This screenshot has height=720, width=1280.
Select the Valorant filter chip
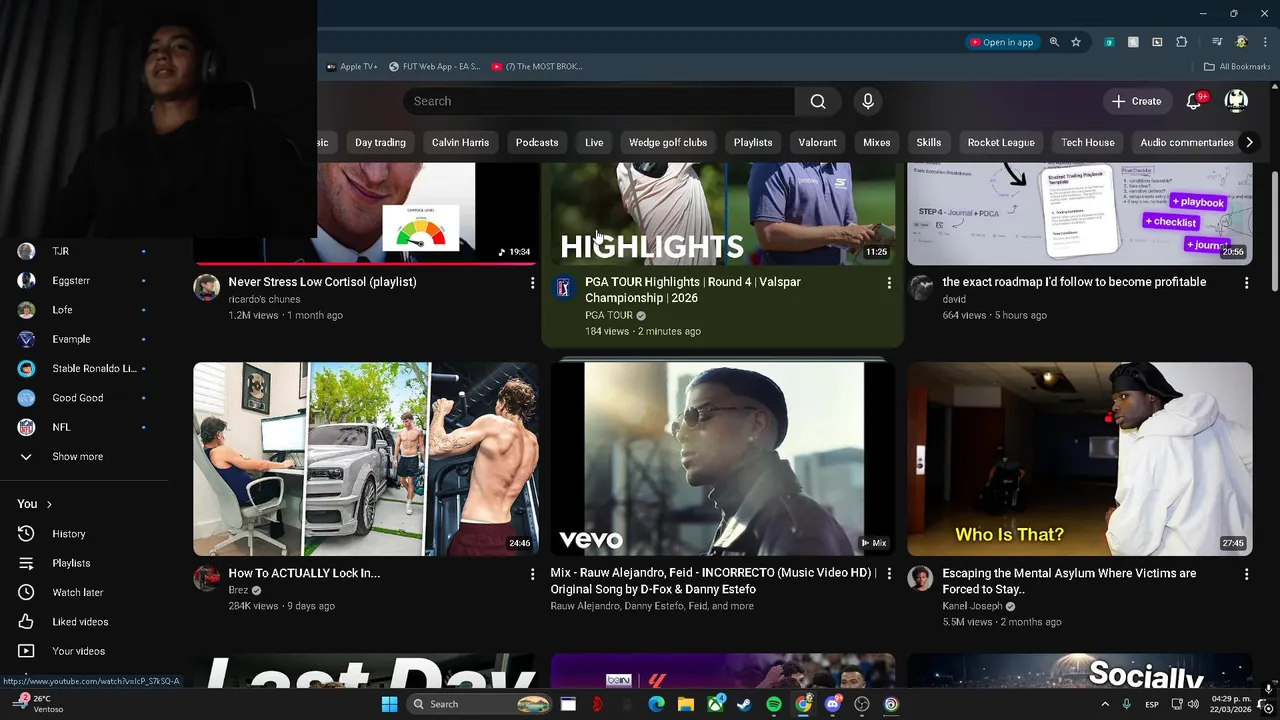pos(817,142)
